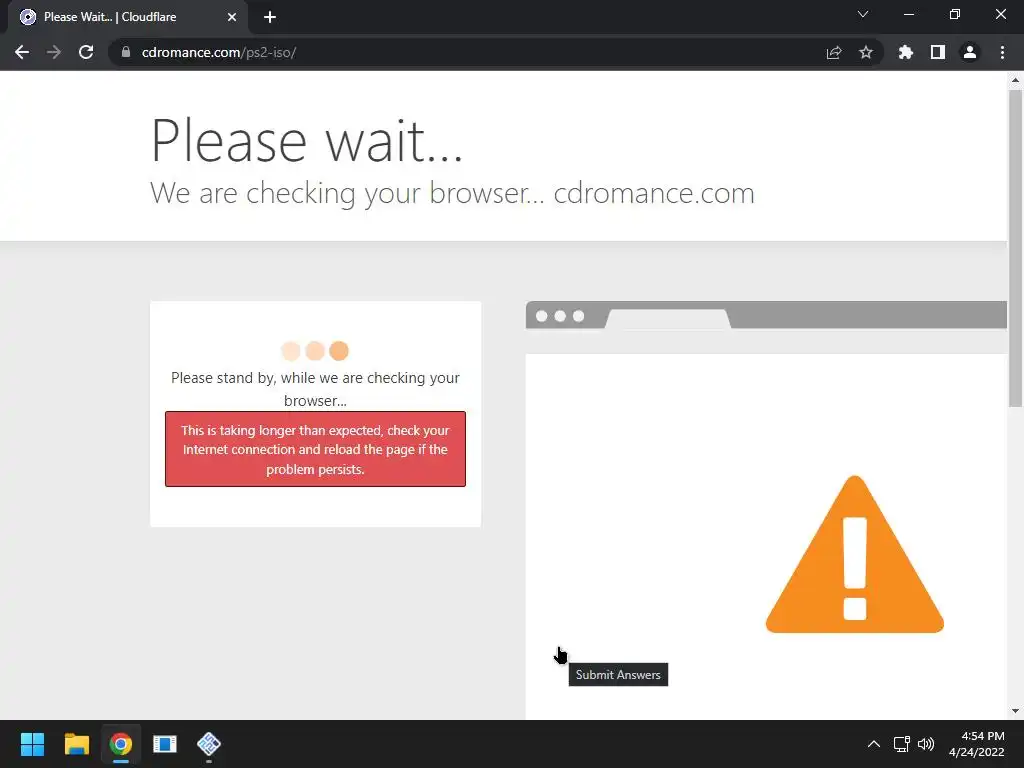View site information via lock icon

click(126, 52)
